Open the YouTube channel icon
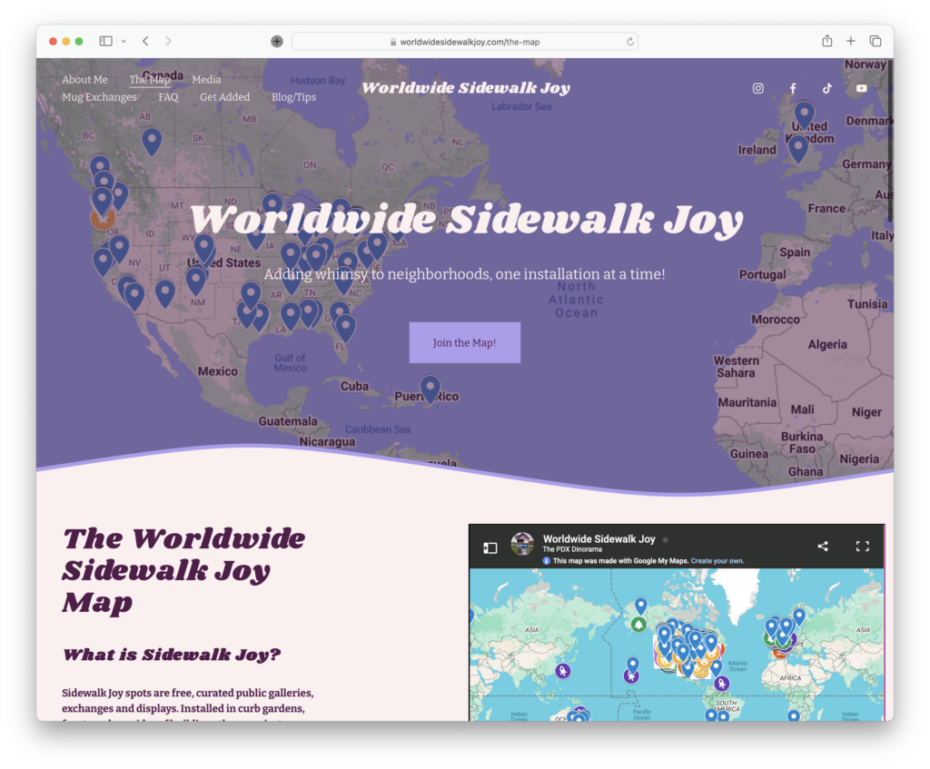930x769 pixels. tap(861, 88)
